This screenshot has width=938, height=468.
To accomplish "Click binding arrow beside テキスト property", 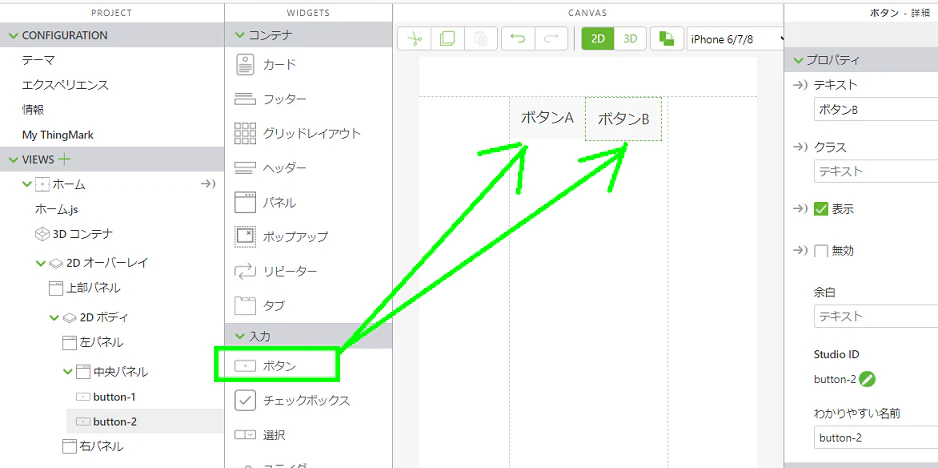I will pos(800,86).
